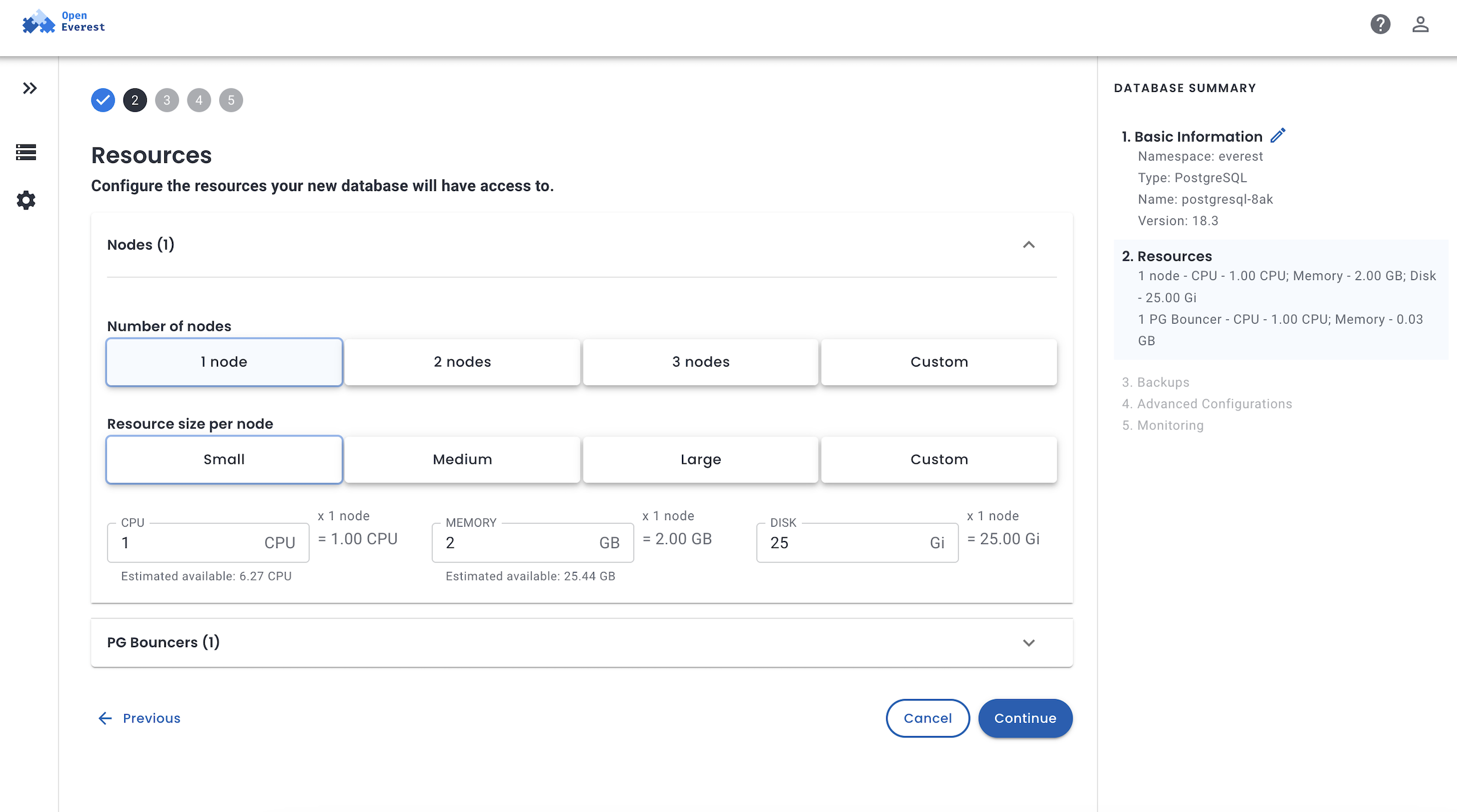Click 'Estimated available: 6.27 CPU' text

[x=207, y=576]
